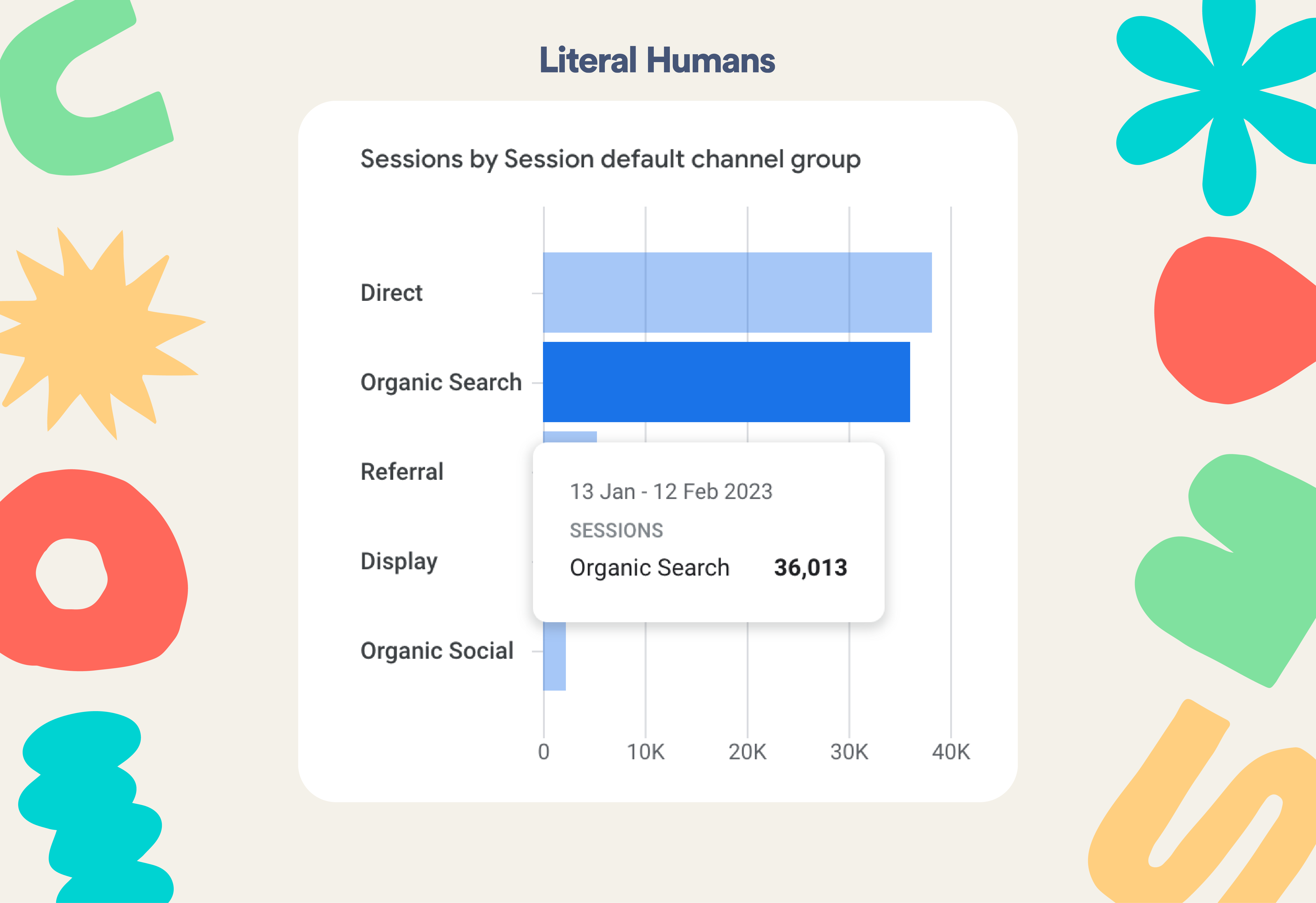
Task: Click the orange starburst shape
Action: (96, 334)
